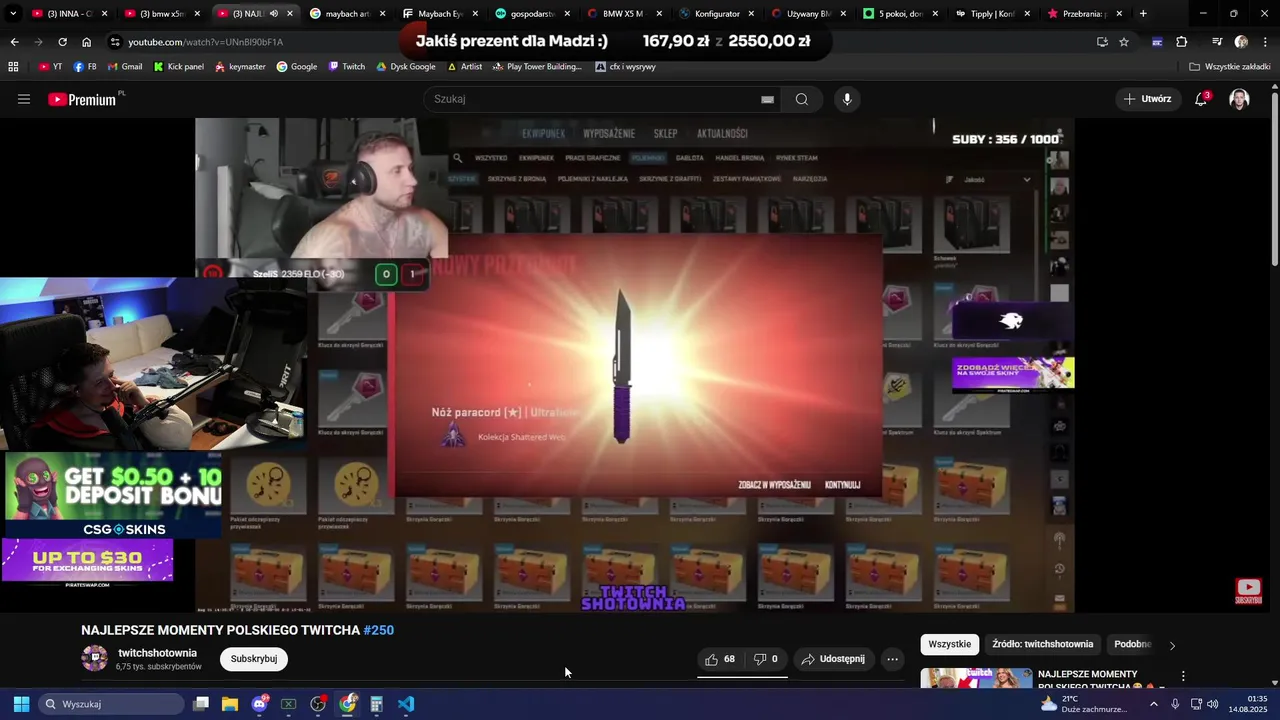Open the on-screen keyboard icon in search box
The height and width of the screenshot is (720, 1280).
tap(767, 99)
